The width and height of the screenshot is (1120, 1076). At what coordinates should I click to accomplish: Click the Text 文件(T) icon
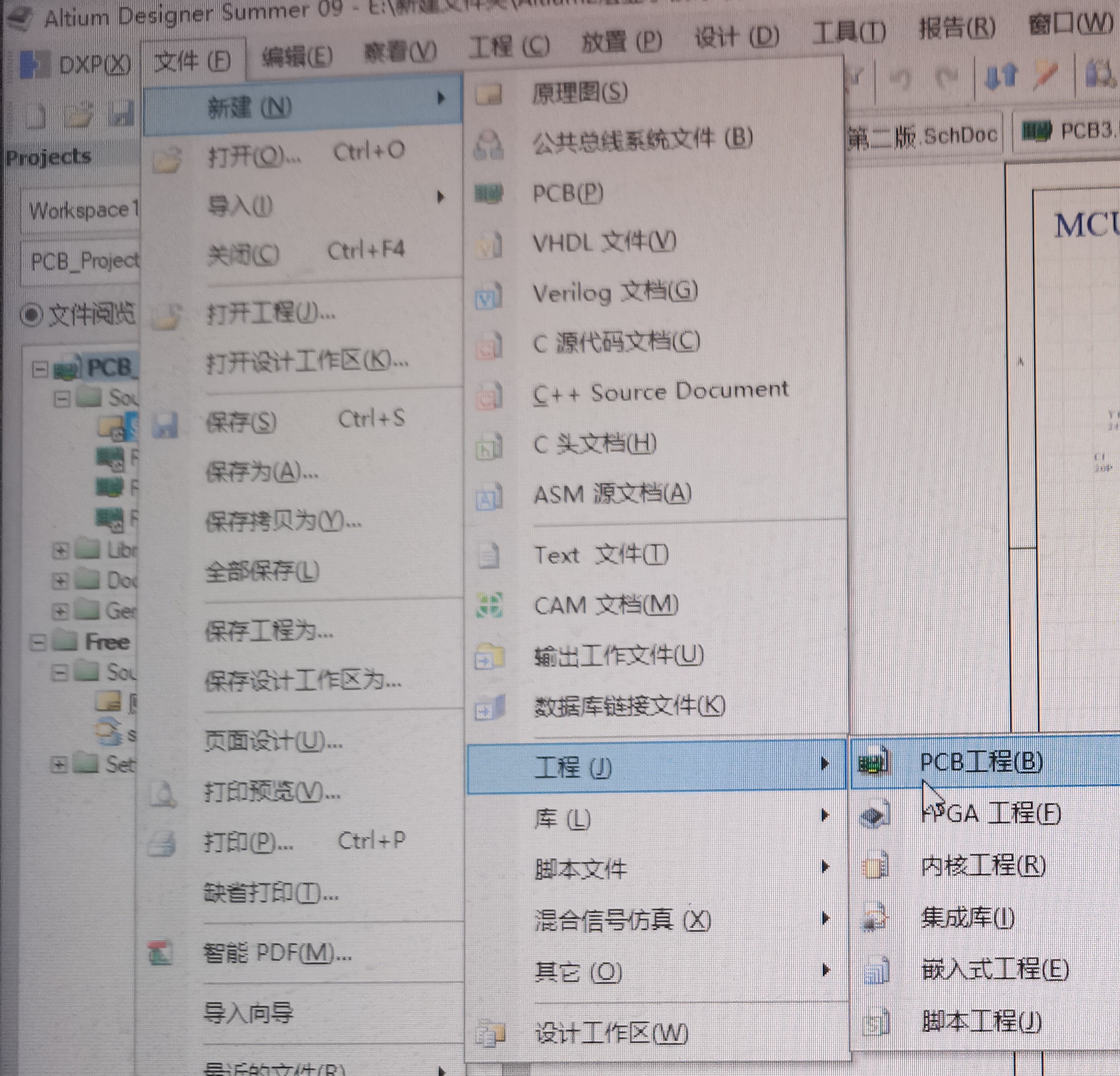(x=488, y=555)
